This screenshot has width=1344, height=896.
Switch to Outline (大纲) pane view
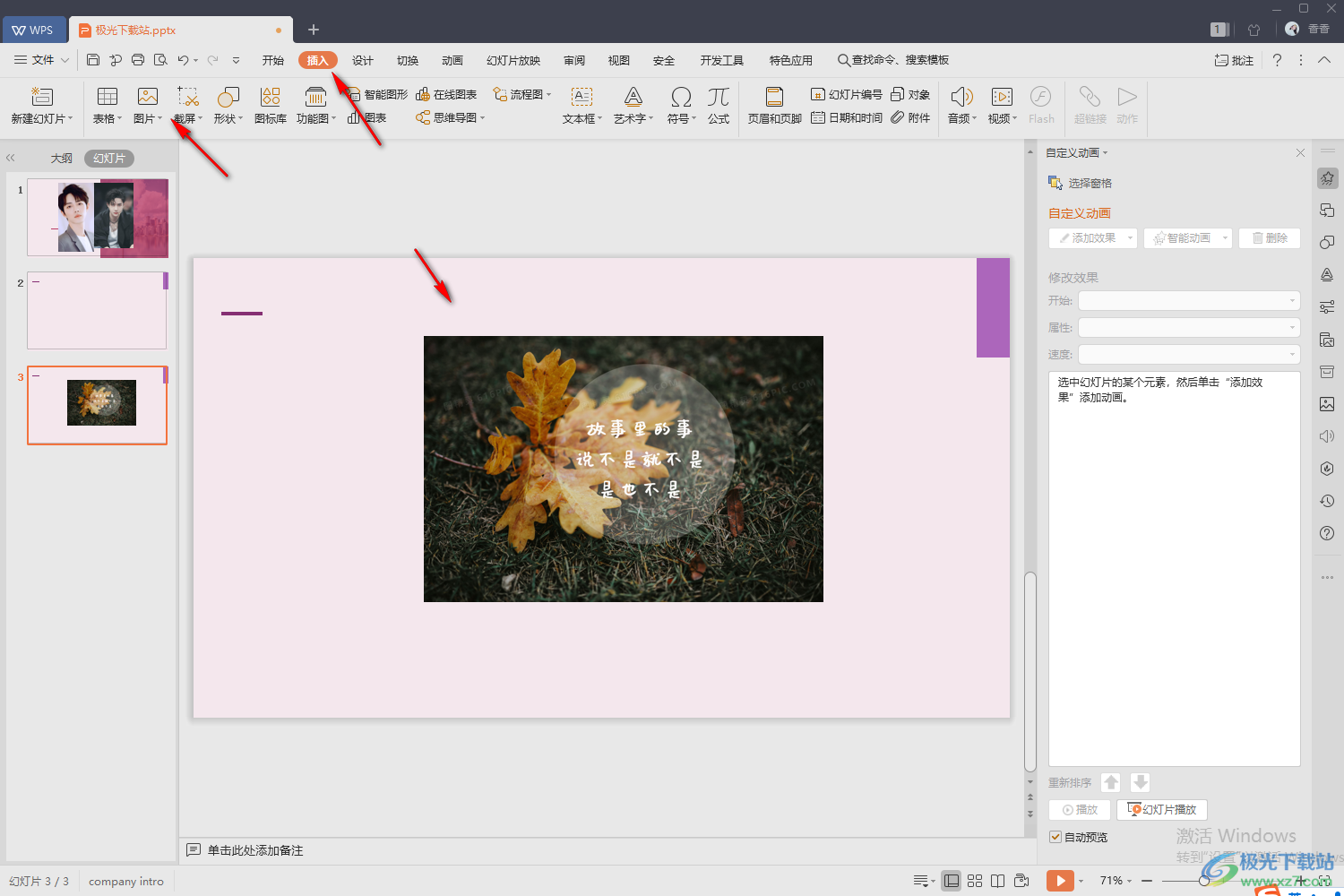(62, 159)
